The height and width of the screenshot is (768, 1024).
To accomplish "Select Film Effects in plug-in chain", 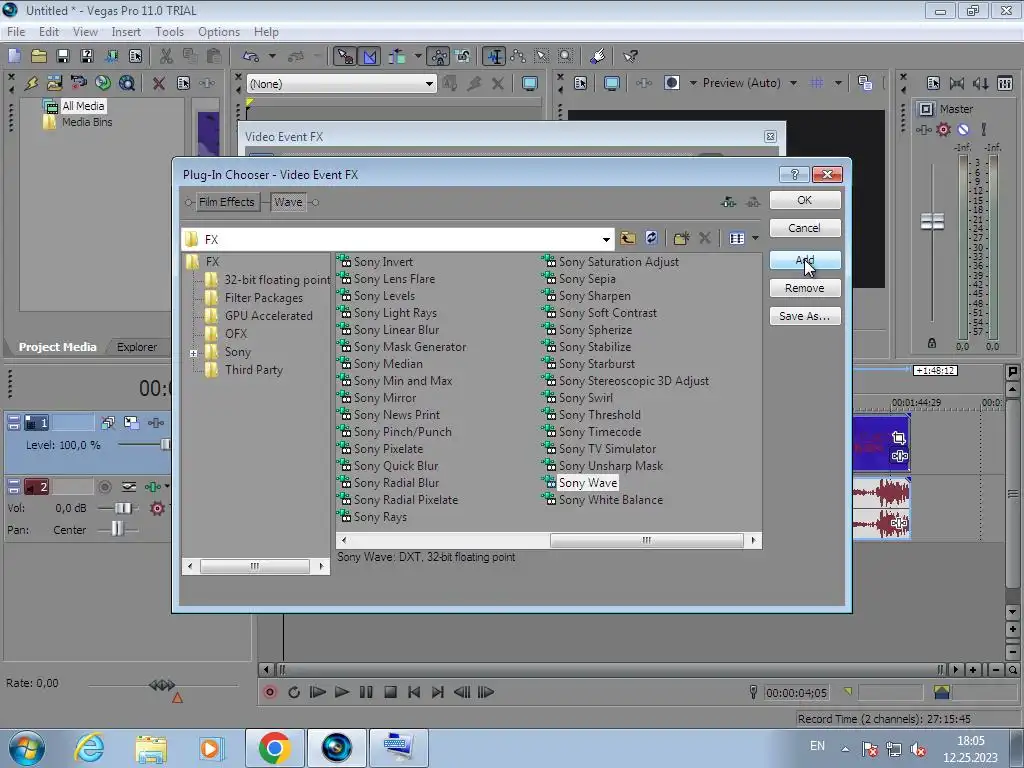I will click(x=227, y=202).
